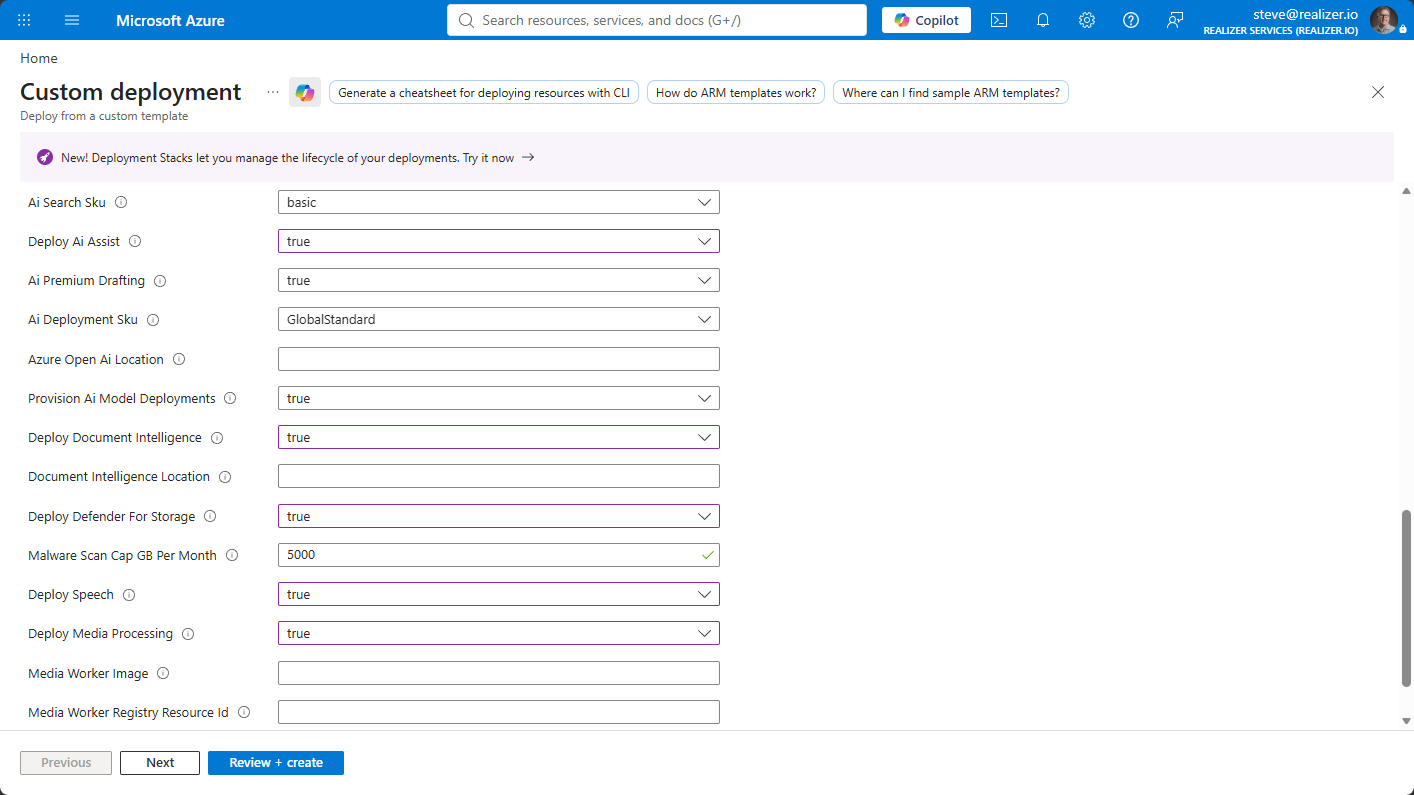Click the scrollbar up arrow
Image resolution: width=1414 pixels, height=795 pixels.
click(x=1406, y=190)
